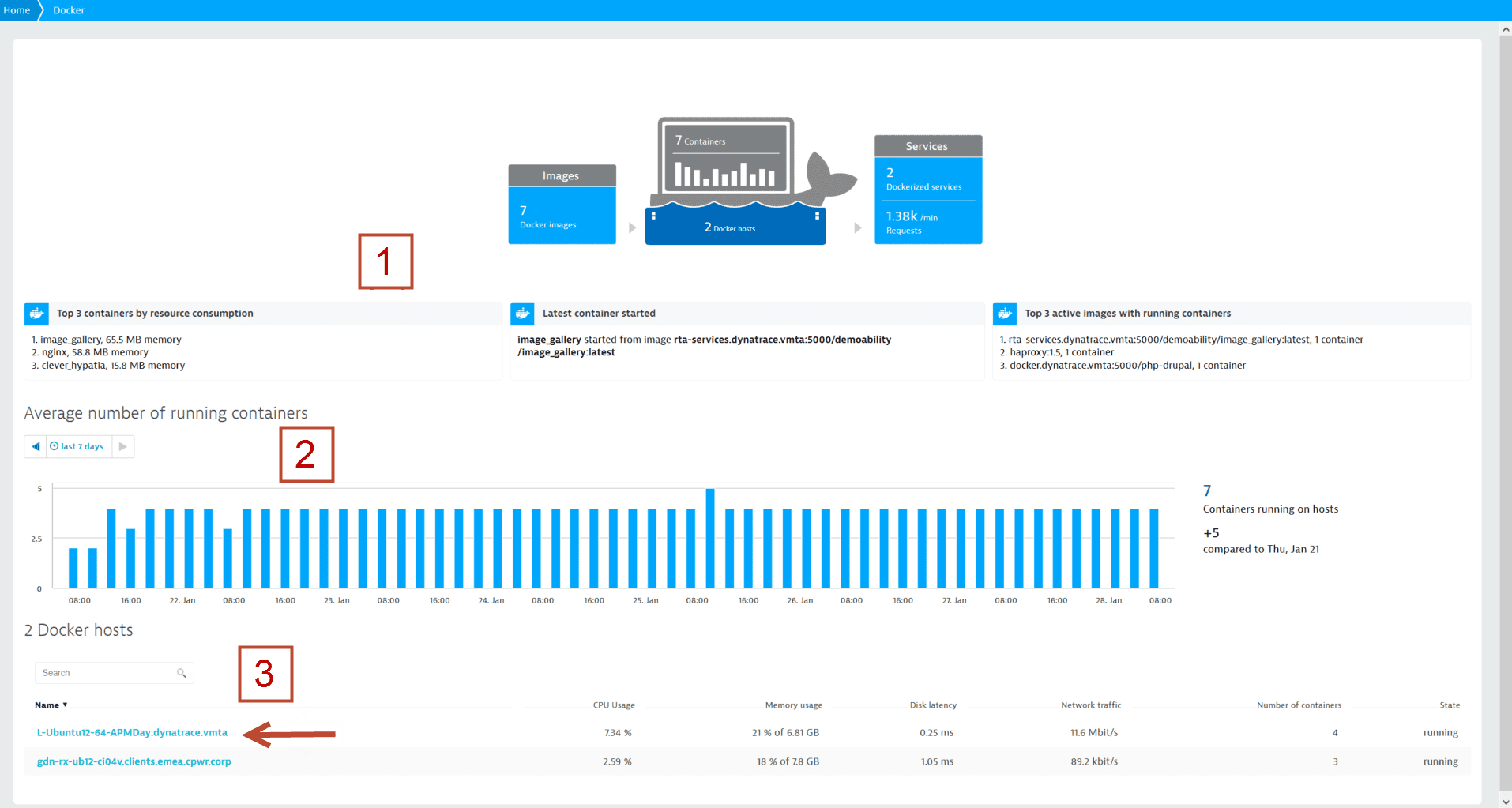Sort by Memory usage column header
This screenshot has height=808, width=1512.
793,705
